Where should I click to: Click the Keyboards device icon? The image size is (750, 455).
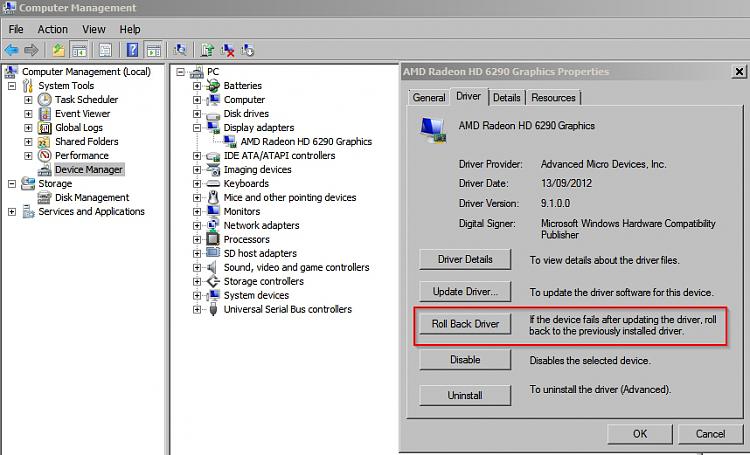pos(213,184)
